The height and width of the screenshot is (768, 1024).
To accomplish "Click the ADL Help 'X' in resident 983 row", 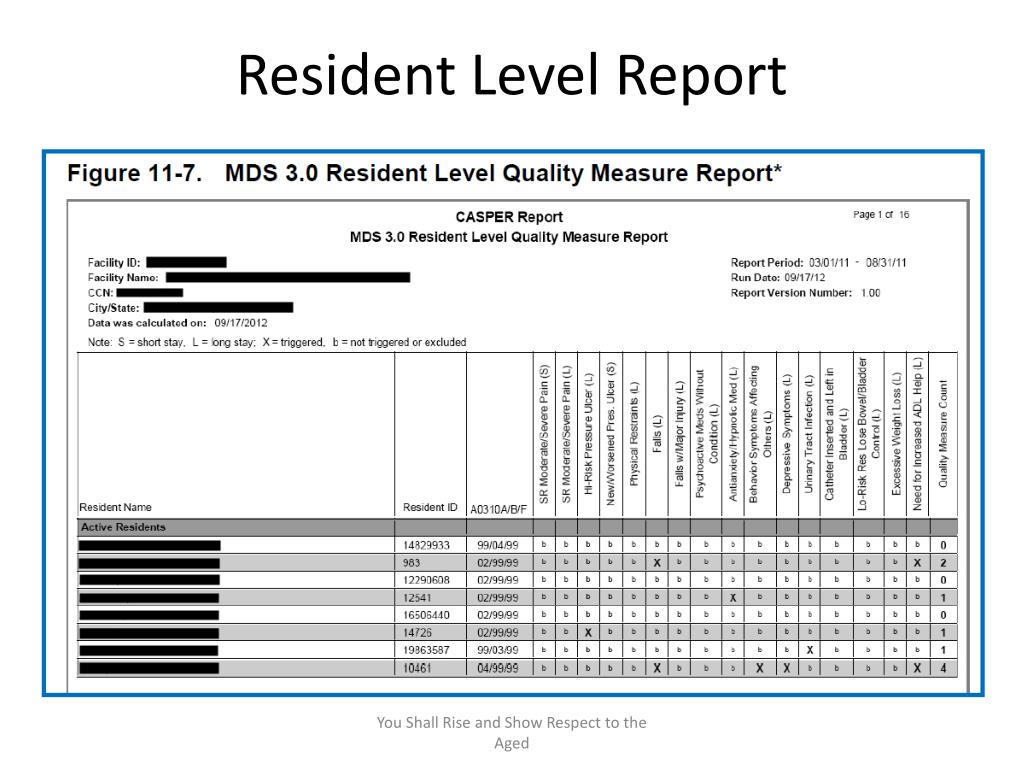I will (917, 563).
